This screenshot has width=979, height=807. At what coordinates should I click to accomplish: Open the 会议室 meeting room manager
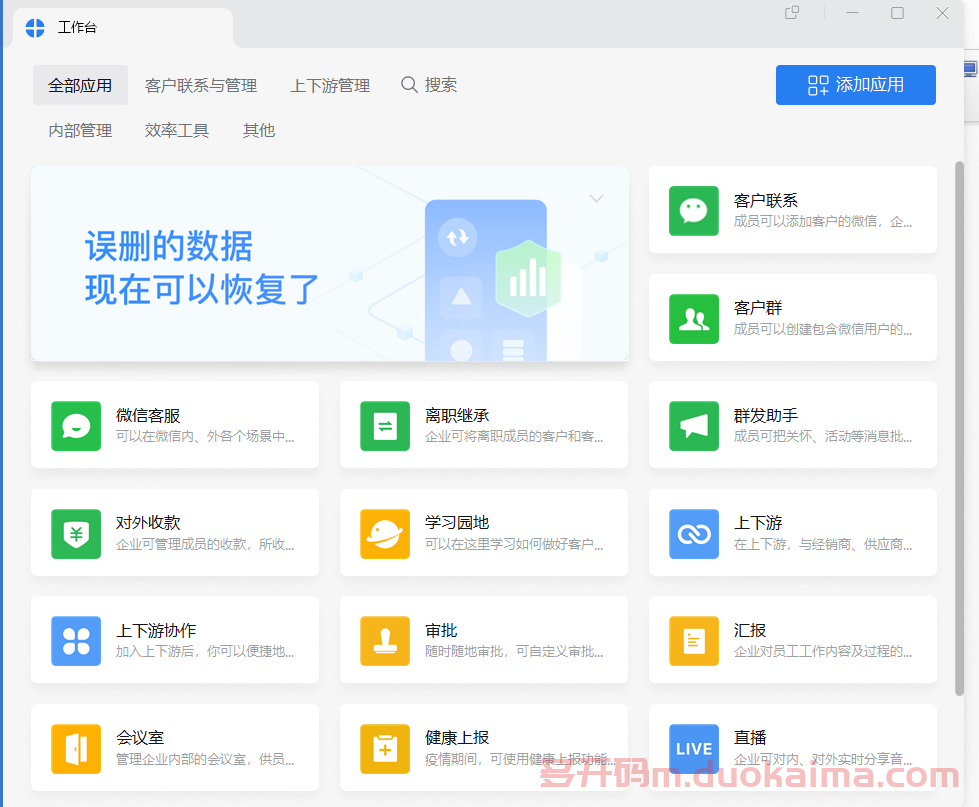coord(175,747)
